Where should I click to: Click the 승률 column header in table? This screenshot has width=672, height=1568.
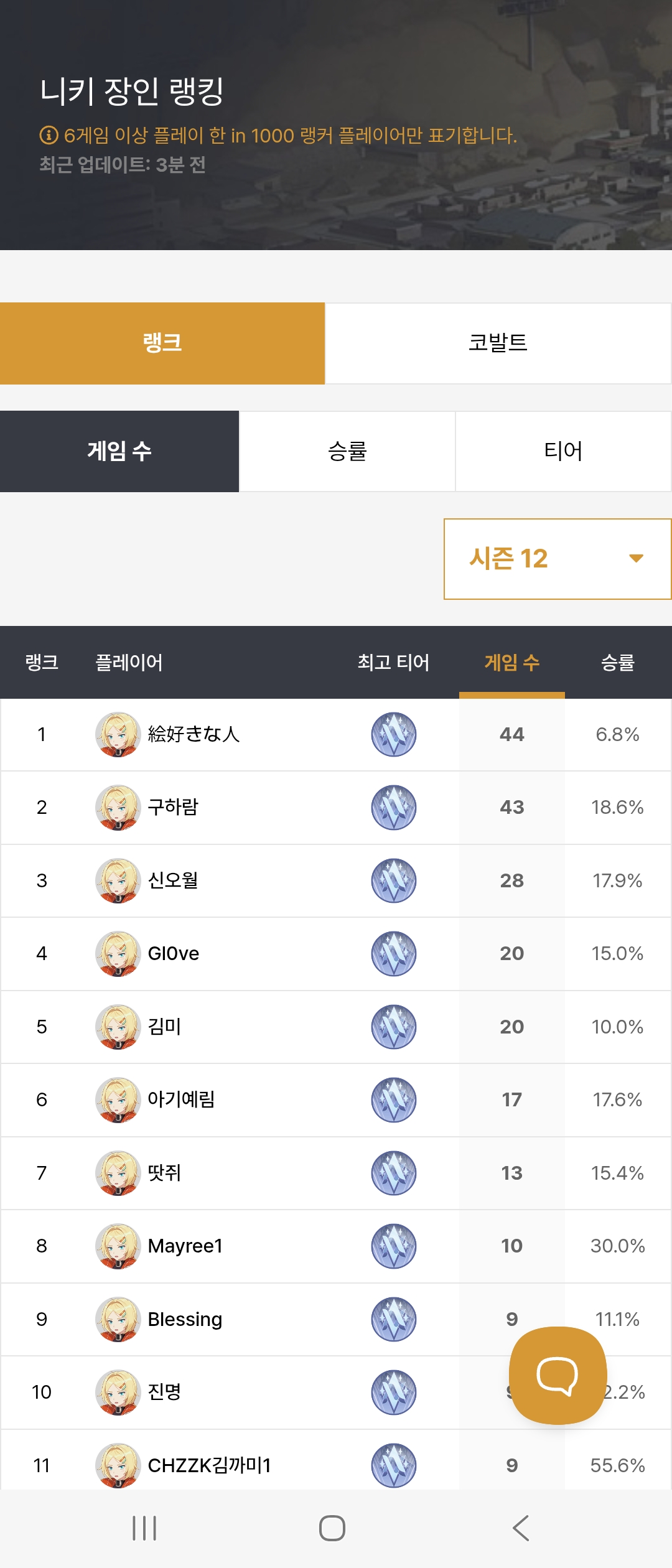(618, 662)
